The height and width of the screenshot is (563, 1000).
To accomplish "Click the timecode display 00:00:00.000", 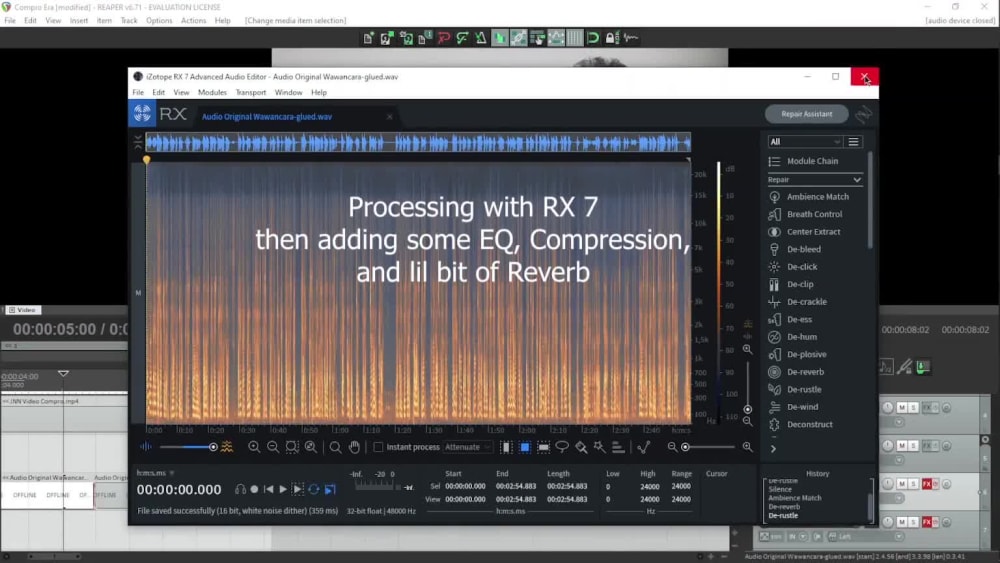I will tap(179, 490).
